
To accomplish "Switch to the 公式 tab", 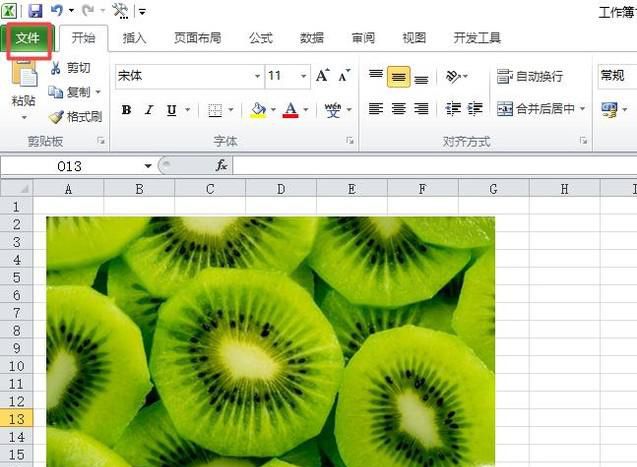I will (260, 38).
